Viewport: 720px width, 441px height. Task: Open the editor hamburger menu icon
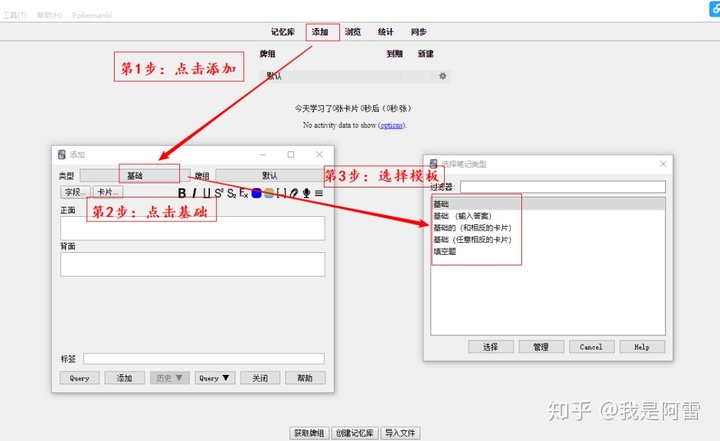(319, 193)
